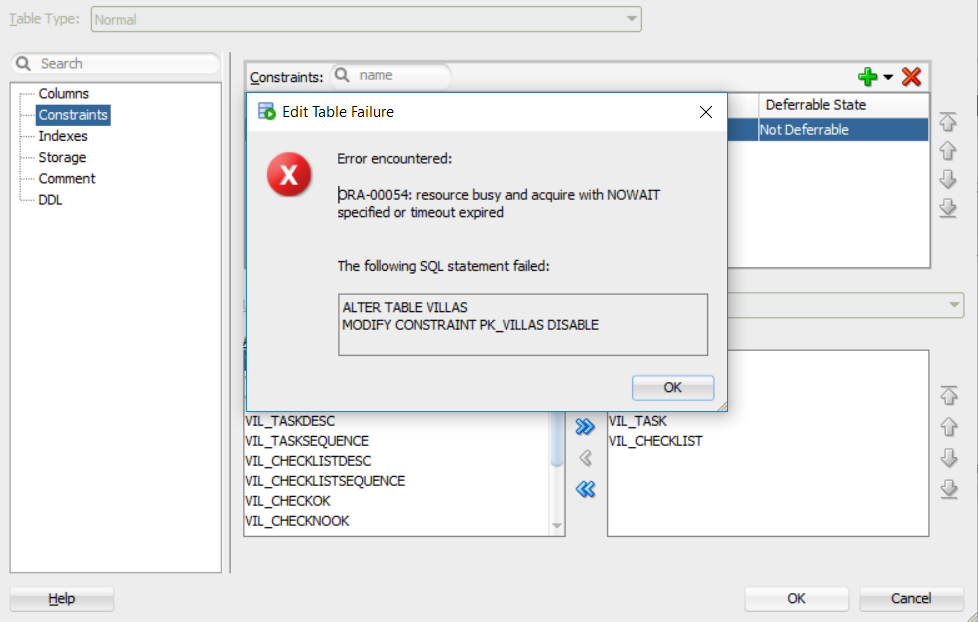The height and width of the screenshot is (622, 978).
Task: Move the selected column up one position
Action: [947, 426]
